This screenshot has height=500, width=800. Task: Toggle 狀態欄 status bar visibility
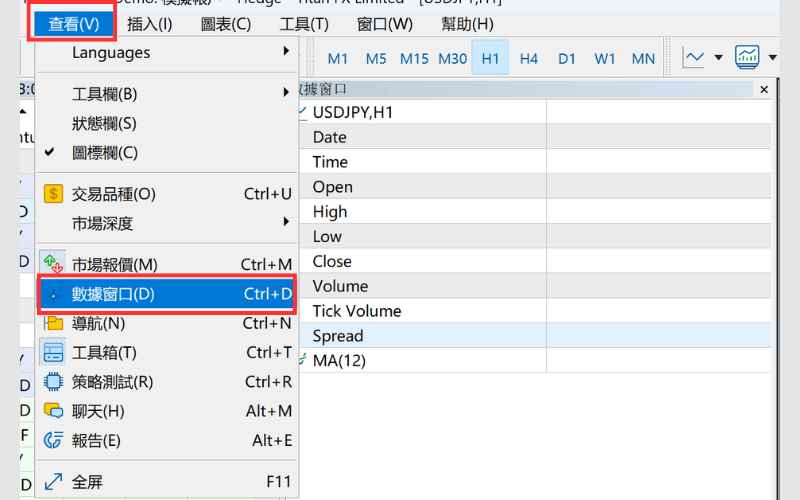(104, 124)
